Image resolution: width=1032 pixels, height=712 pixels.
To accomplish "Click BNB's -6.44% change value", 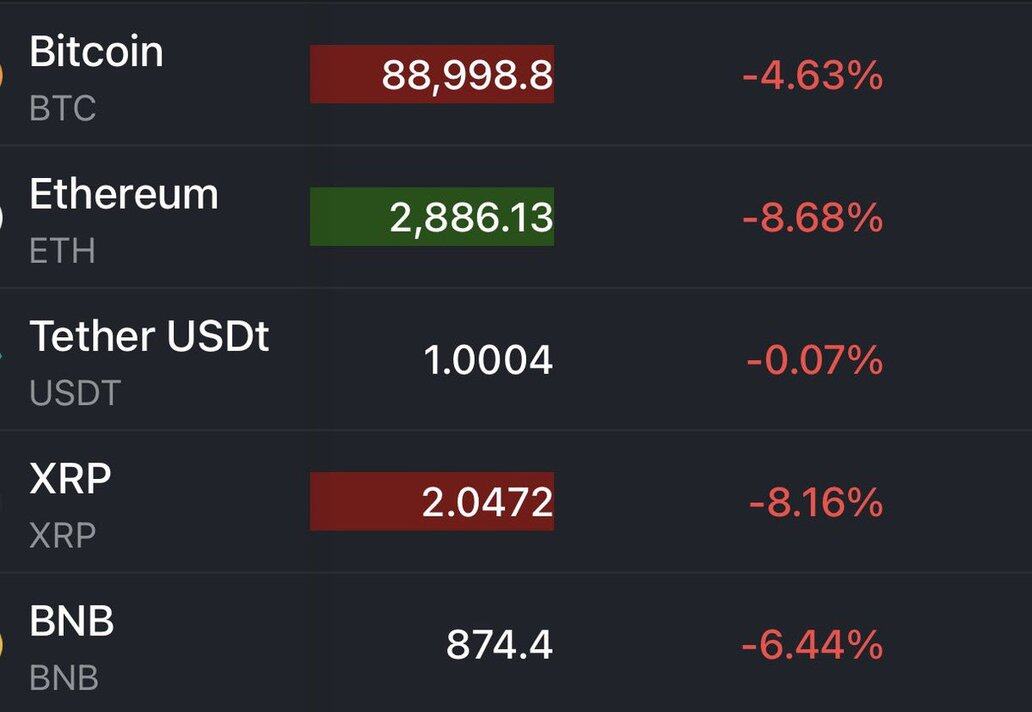I will [812, 645].
